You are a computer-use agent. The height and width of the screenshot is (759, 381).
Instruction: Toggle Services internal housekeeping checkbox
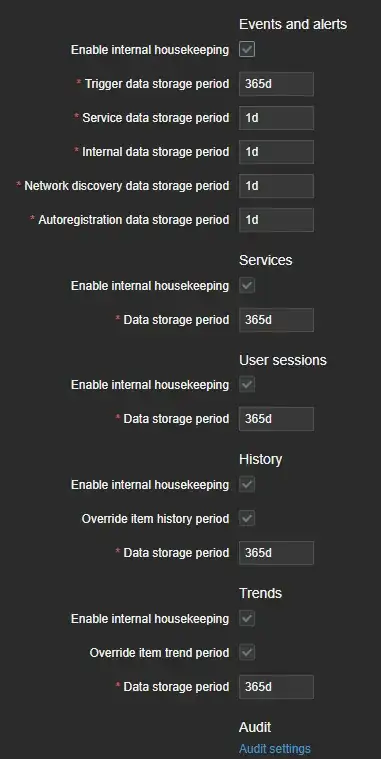pos(247,286)
